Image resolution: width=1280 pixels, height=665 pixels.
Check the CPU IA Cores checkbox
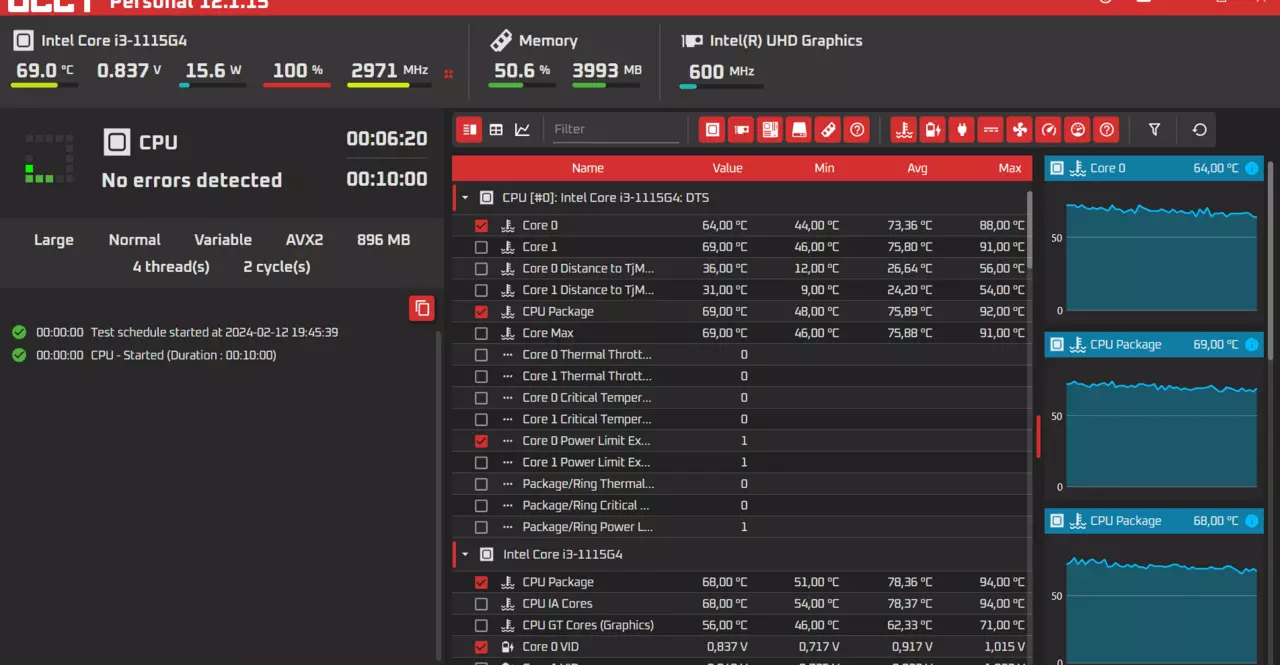(x=481, y=604)
